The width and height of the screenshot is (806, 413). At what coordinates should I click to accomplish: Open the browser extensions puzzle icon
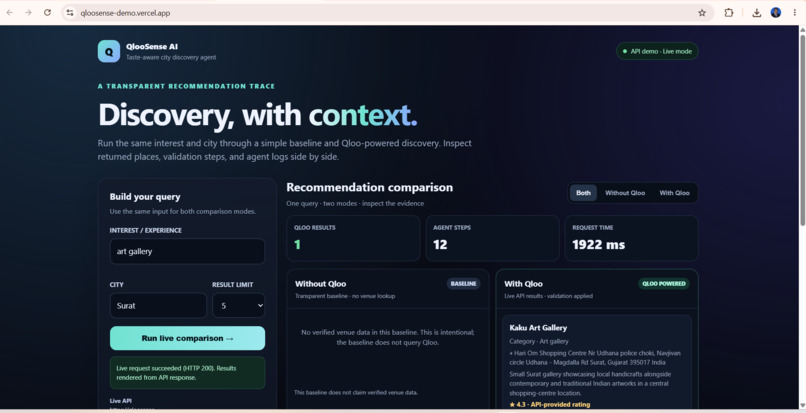728,13
